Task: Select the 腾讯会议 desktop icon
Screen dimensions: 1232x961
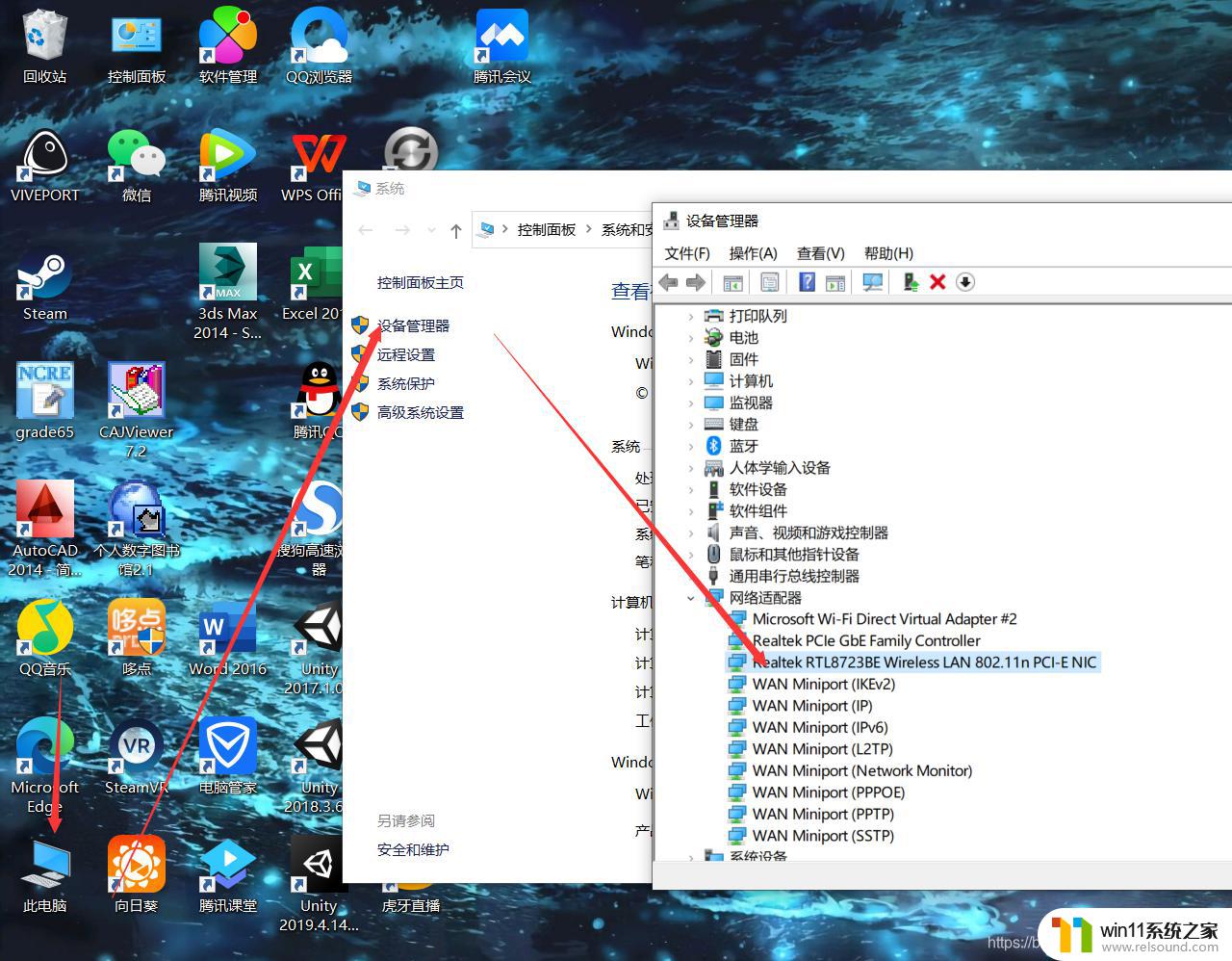Action: click(501, 46)
